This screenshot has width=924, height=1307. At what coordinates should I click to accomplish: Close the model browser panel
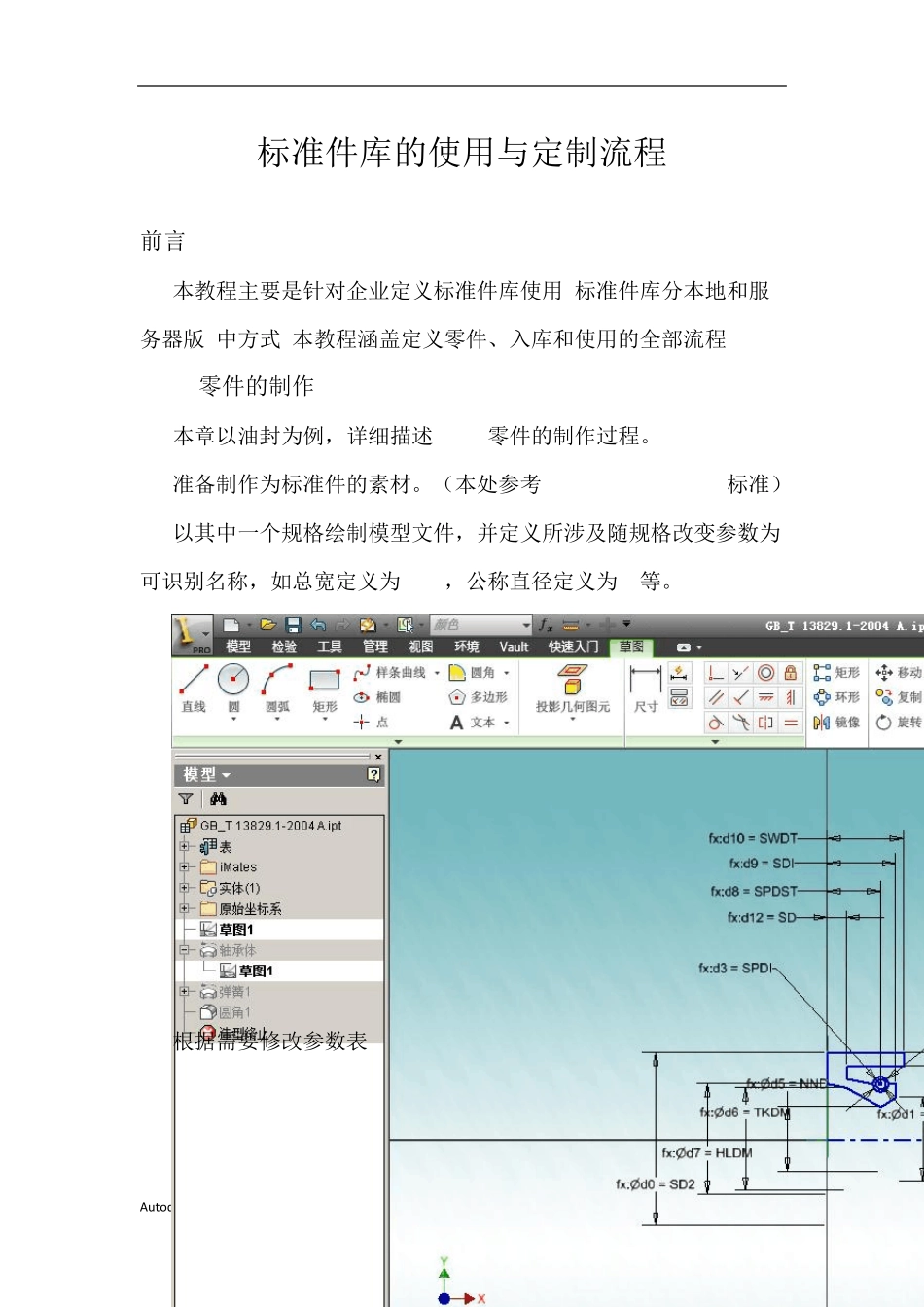point(378,757)
